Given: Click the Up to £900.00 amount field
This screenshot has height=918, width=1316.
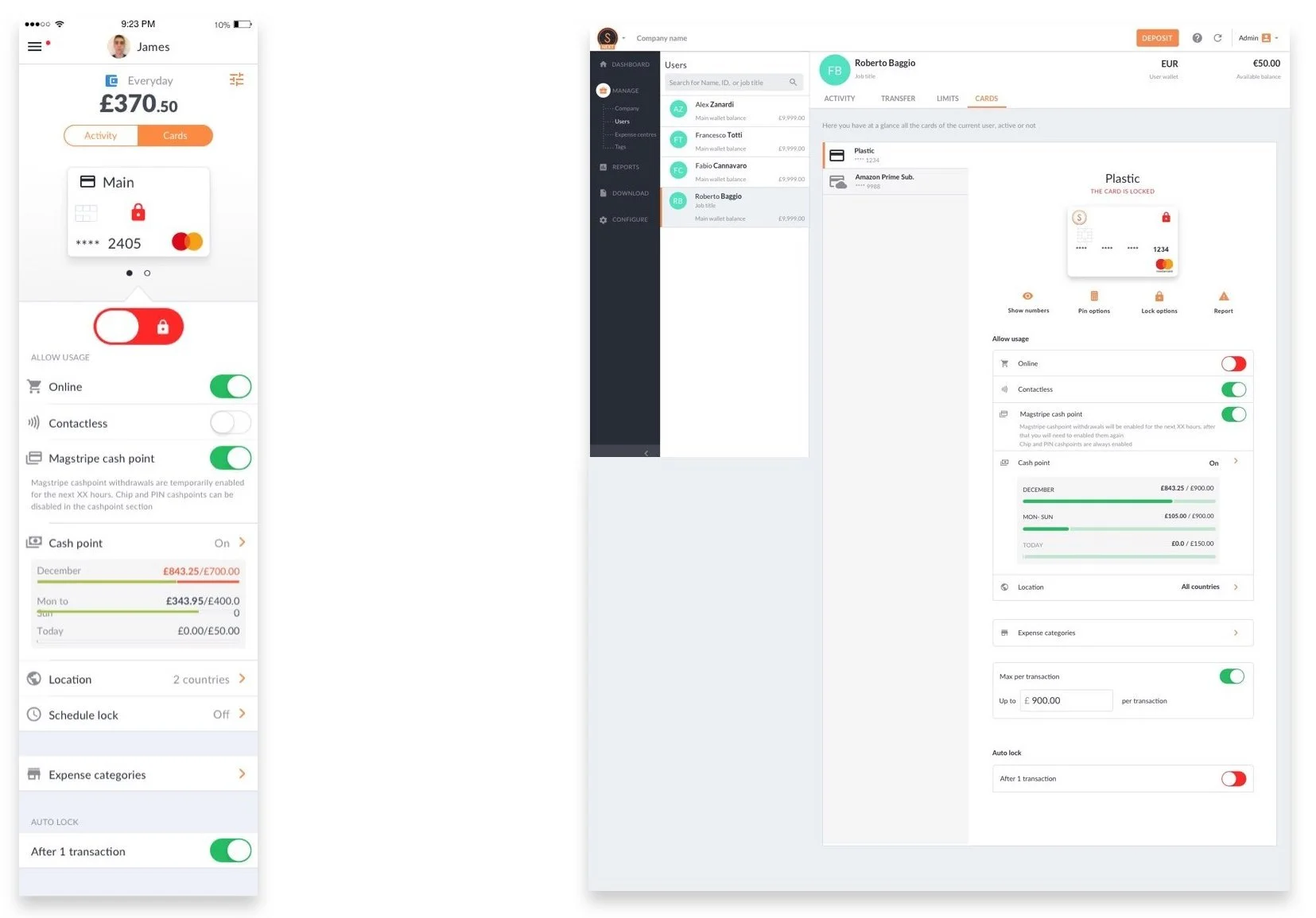Looking at the screenshot, I should point(1066,700).
